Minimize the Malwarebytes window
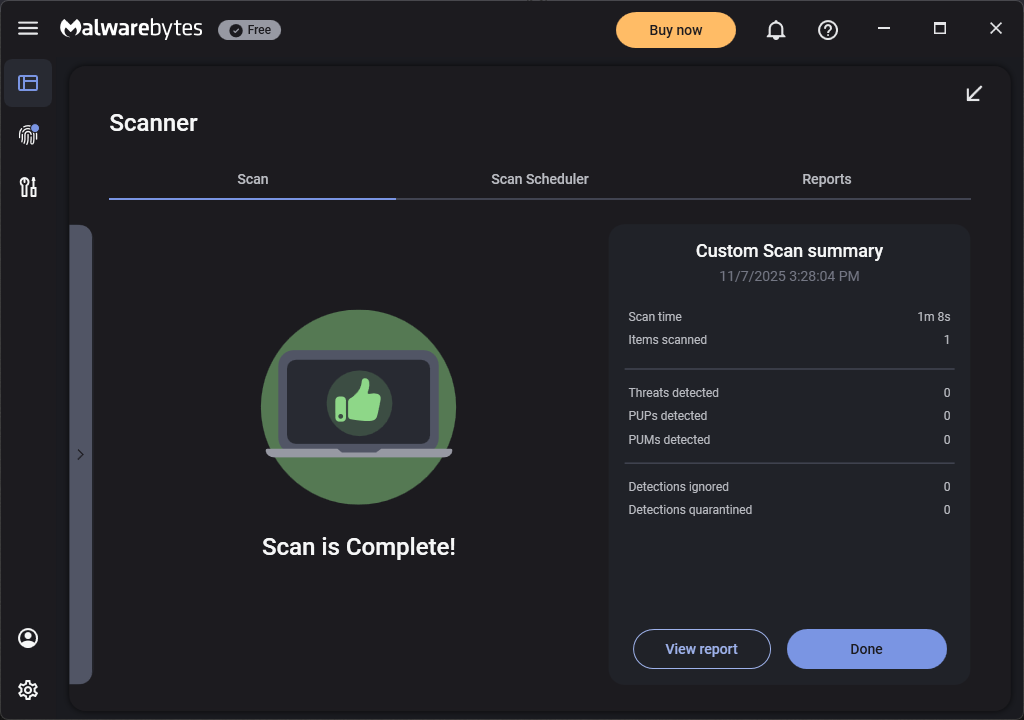The width and height of the screenshot is (1024, 720). pos(884,28)
